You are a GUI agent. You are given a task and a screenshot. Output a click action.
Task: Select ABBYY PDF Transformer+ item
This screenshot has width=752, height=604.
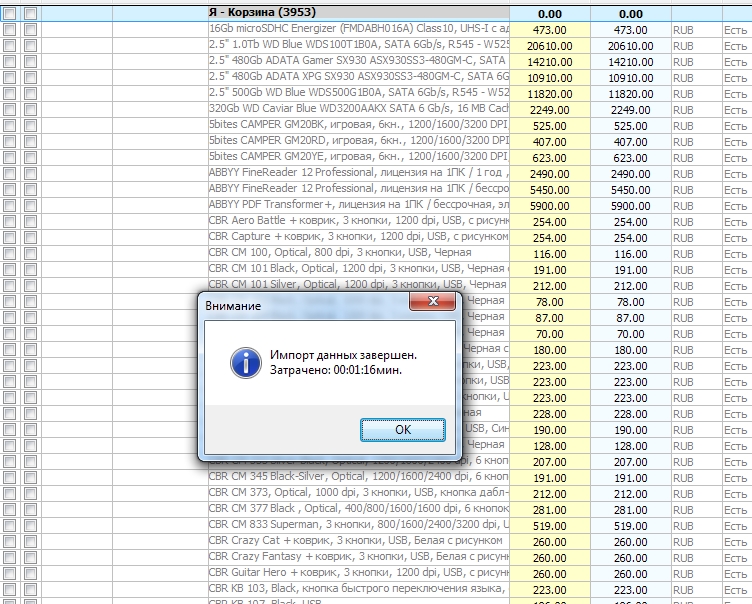point(359,204)
